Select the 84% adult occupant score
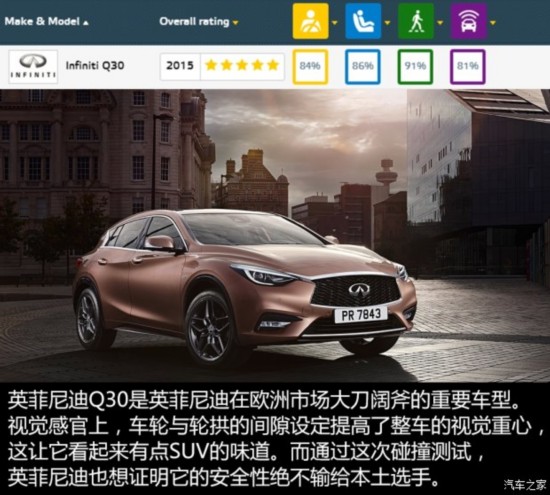Image resolution: width=550 pixels, height=495 pixels. click(x=310, y=67)
